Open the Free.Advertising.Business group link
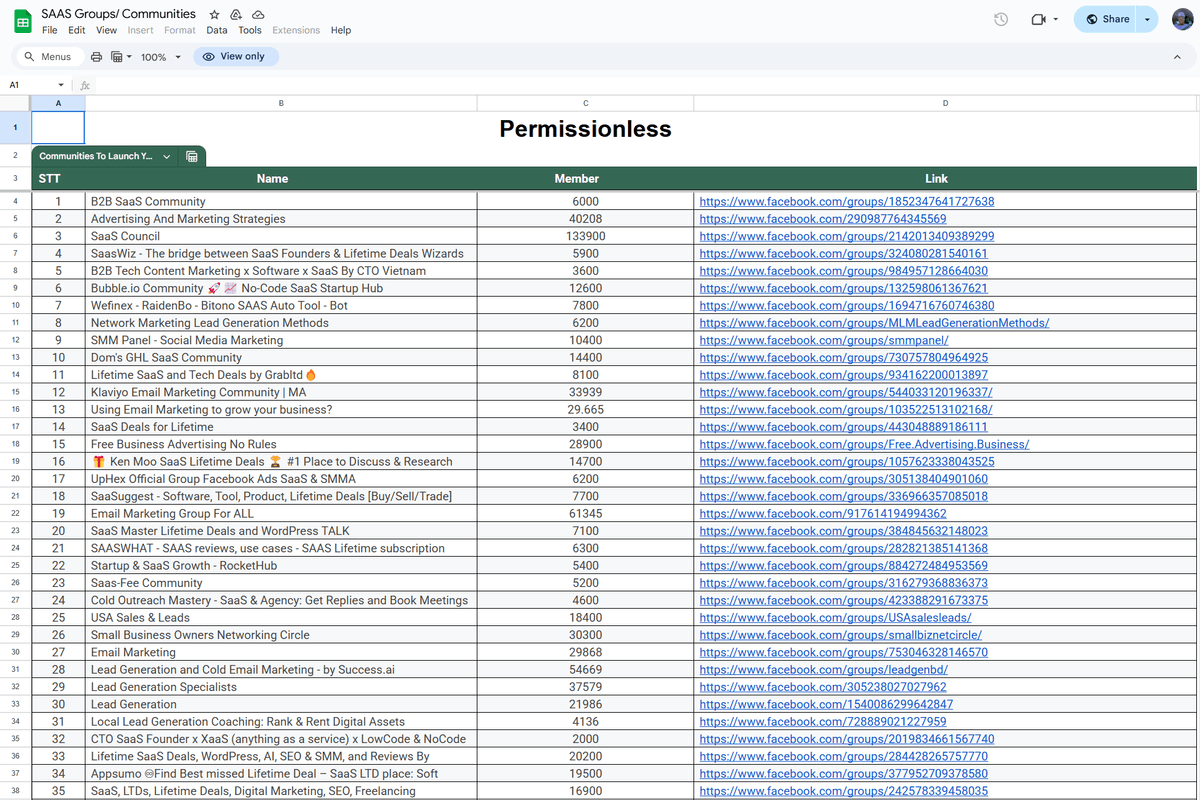This screenshot has height=800, width=1200. click(x=864, y=444)
